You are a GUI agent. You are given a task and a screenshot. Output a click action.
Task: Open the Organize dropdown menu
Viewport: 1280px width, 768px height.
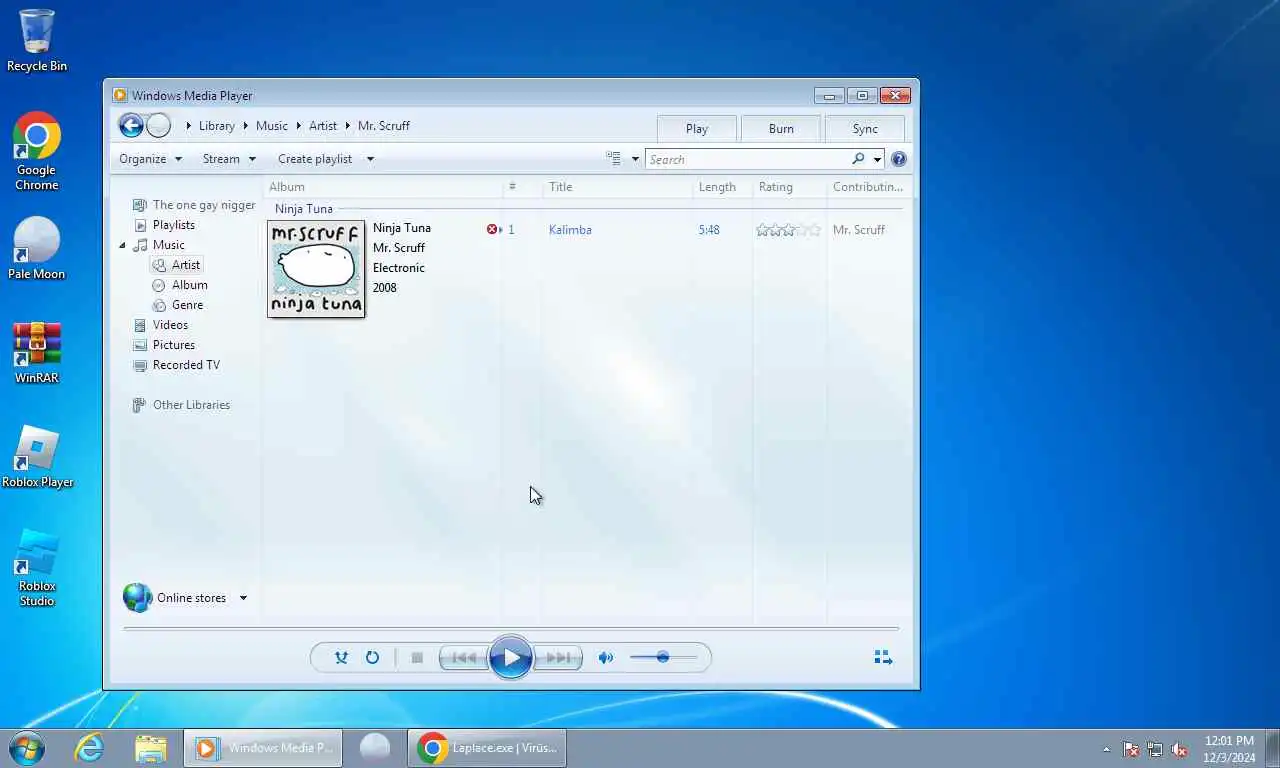(x=151, y=159)
